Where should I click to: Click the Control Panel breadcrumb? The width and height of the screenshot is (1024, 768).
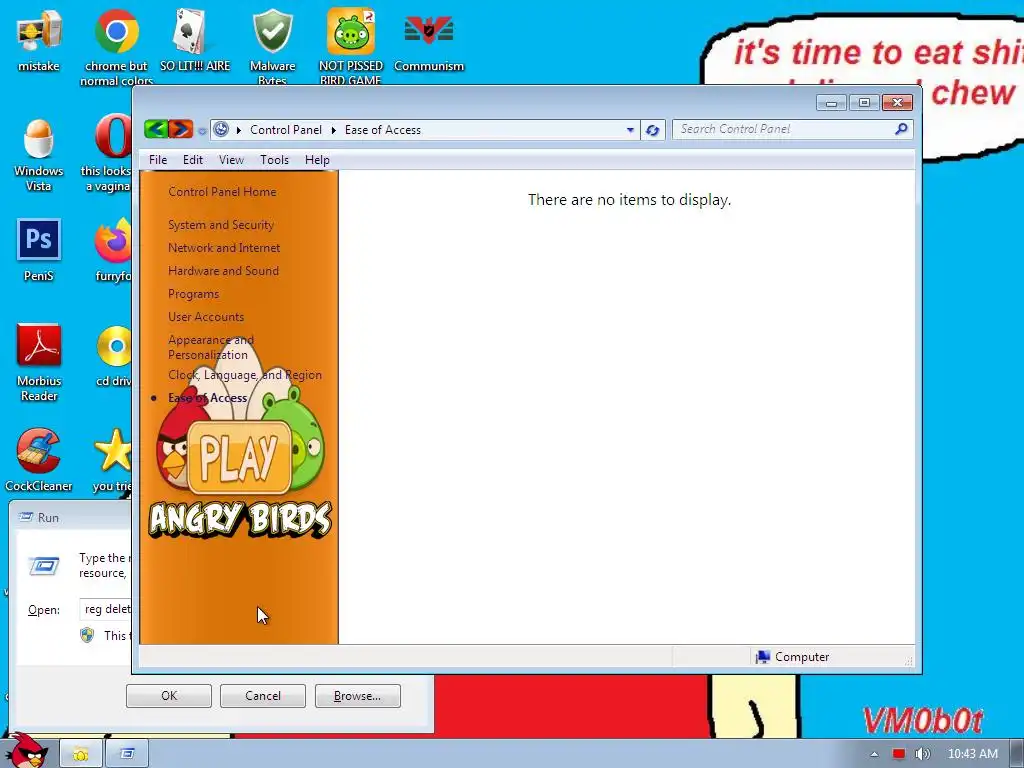pos(285,130)
